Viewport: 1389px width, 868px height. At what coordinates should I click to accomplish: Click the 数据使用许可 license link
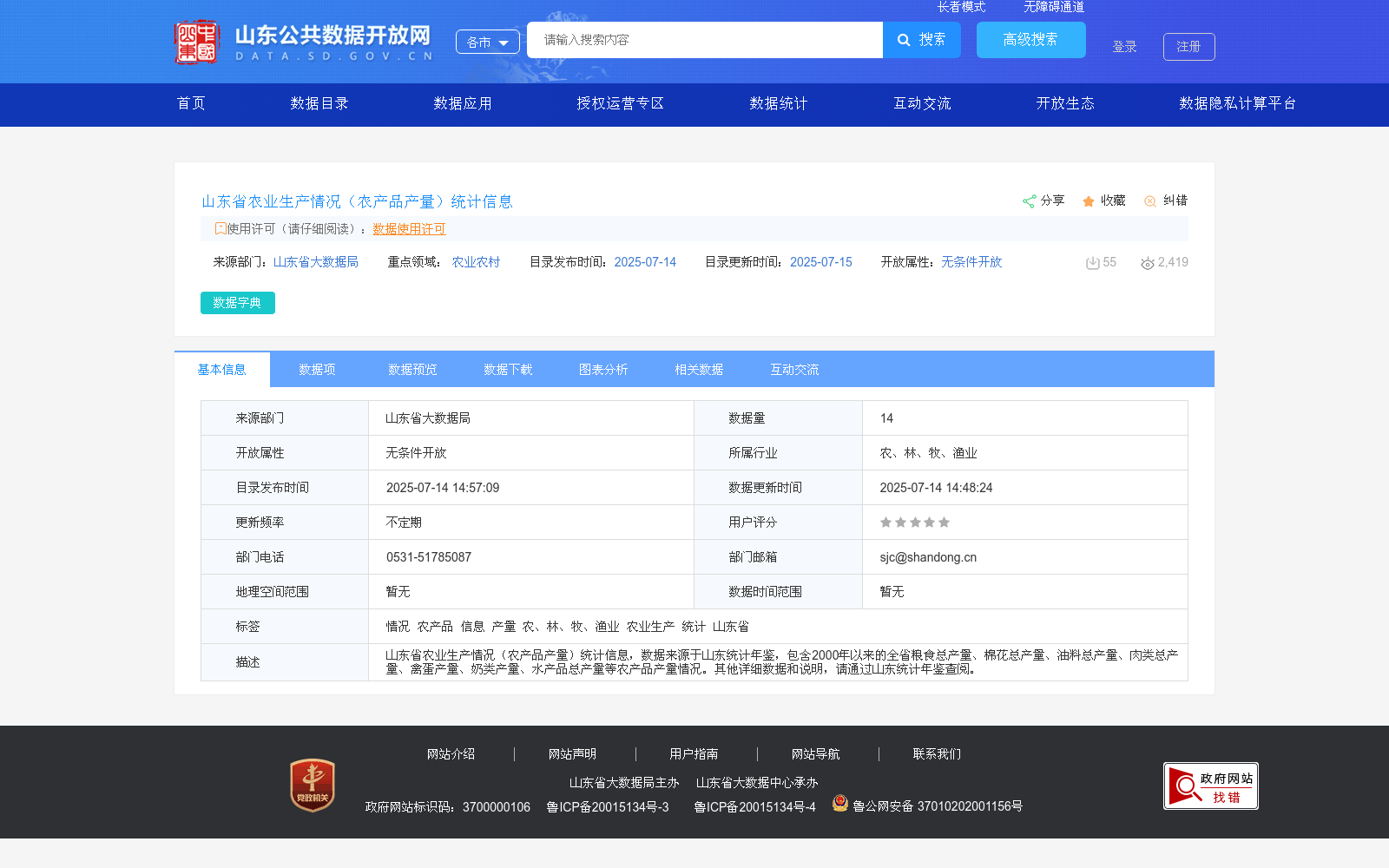[409, 229]
